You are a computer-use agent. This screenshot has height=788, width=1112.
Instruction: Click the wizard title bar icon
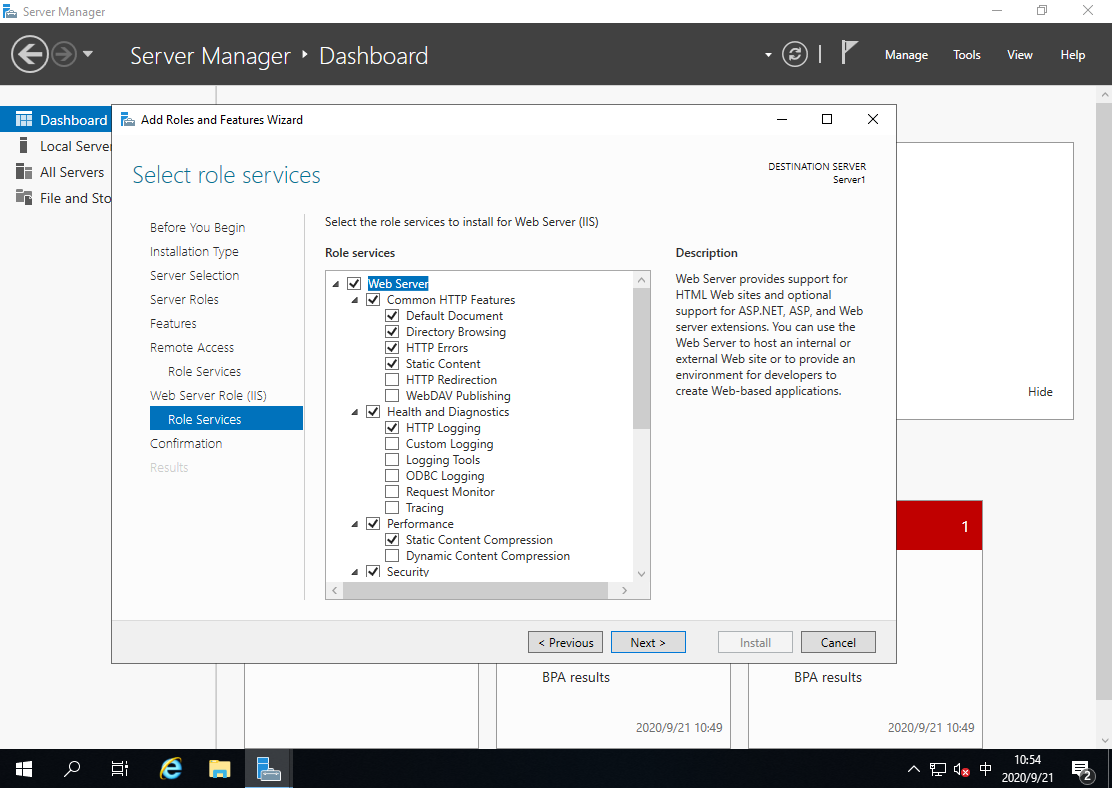tap(128, 119)
